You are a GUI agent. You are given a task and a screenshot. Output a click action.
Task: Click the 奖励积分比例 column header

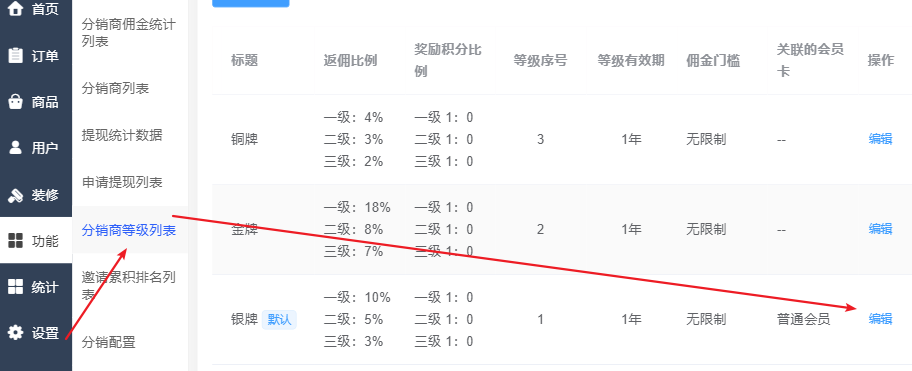tap(448, 60)
